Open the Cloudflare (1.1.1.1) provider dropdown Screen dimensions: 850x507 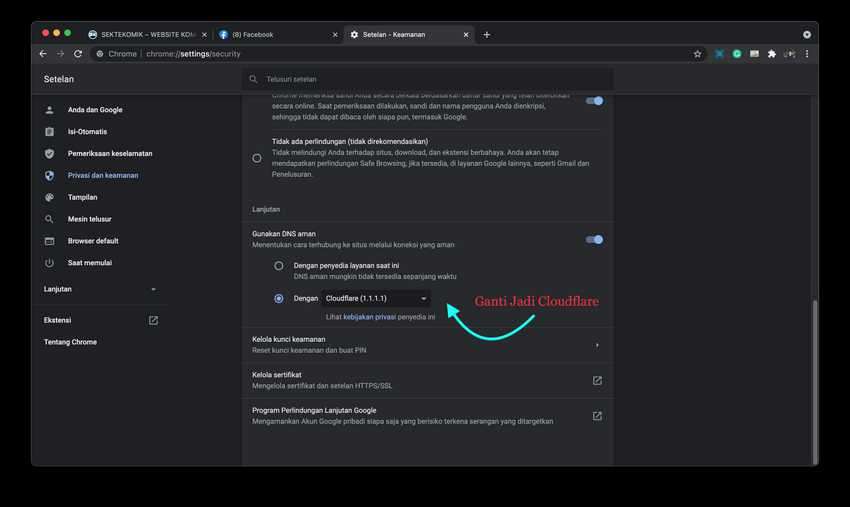tap(376, 298)
